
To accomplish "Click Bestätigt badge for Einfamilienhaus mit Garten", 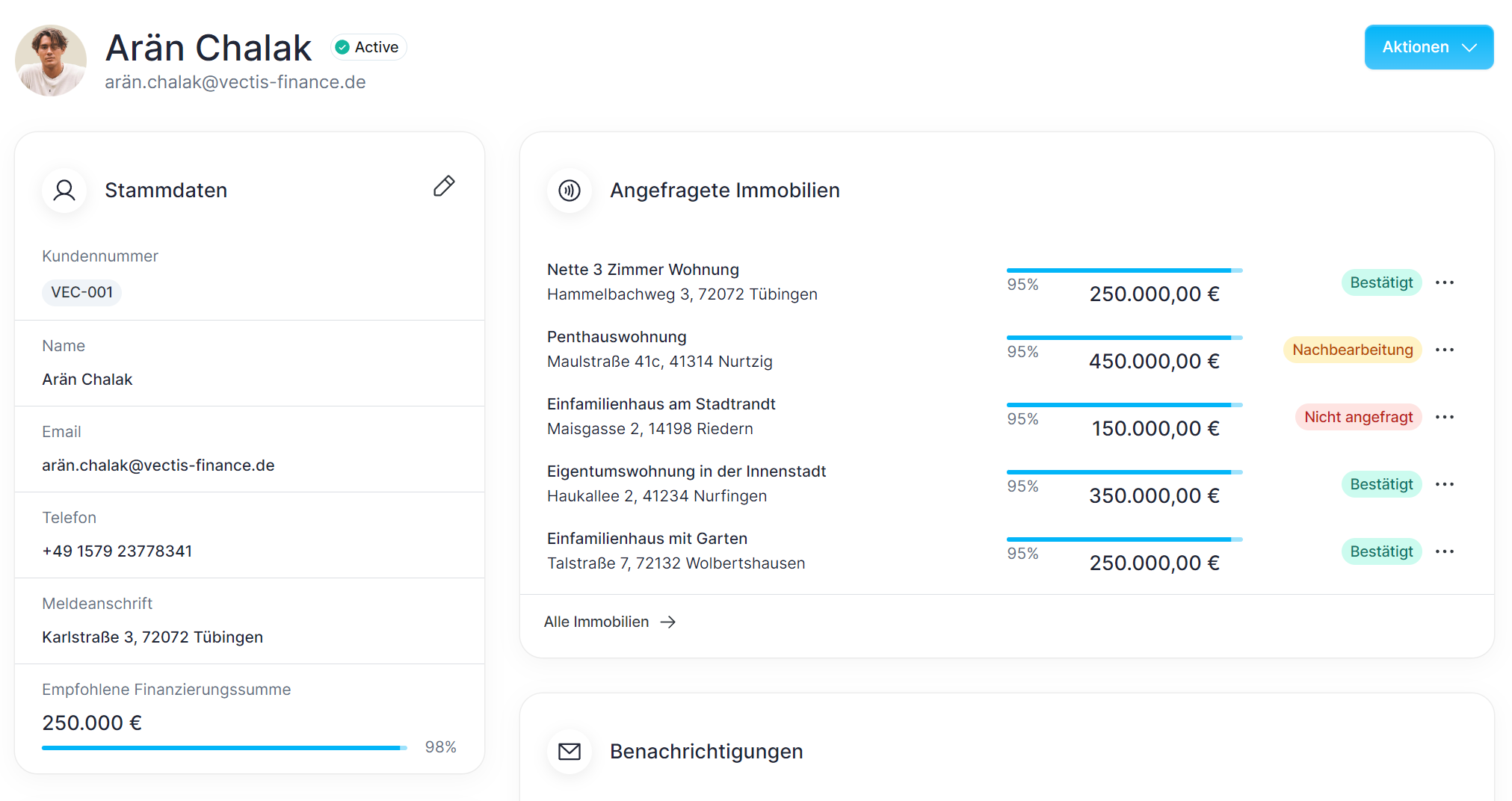I will pyautogui.click(x=1381, y=551).
